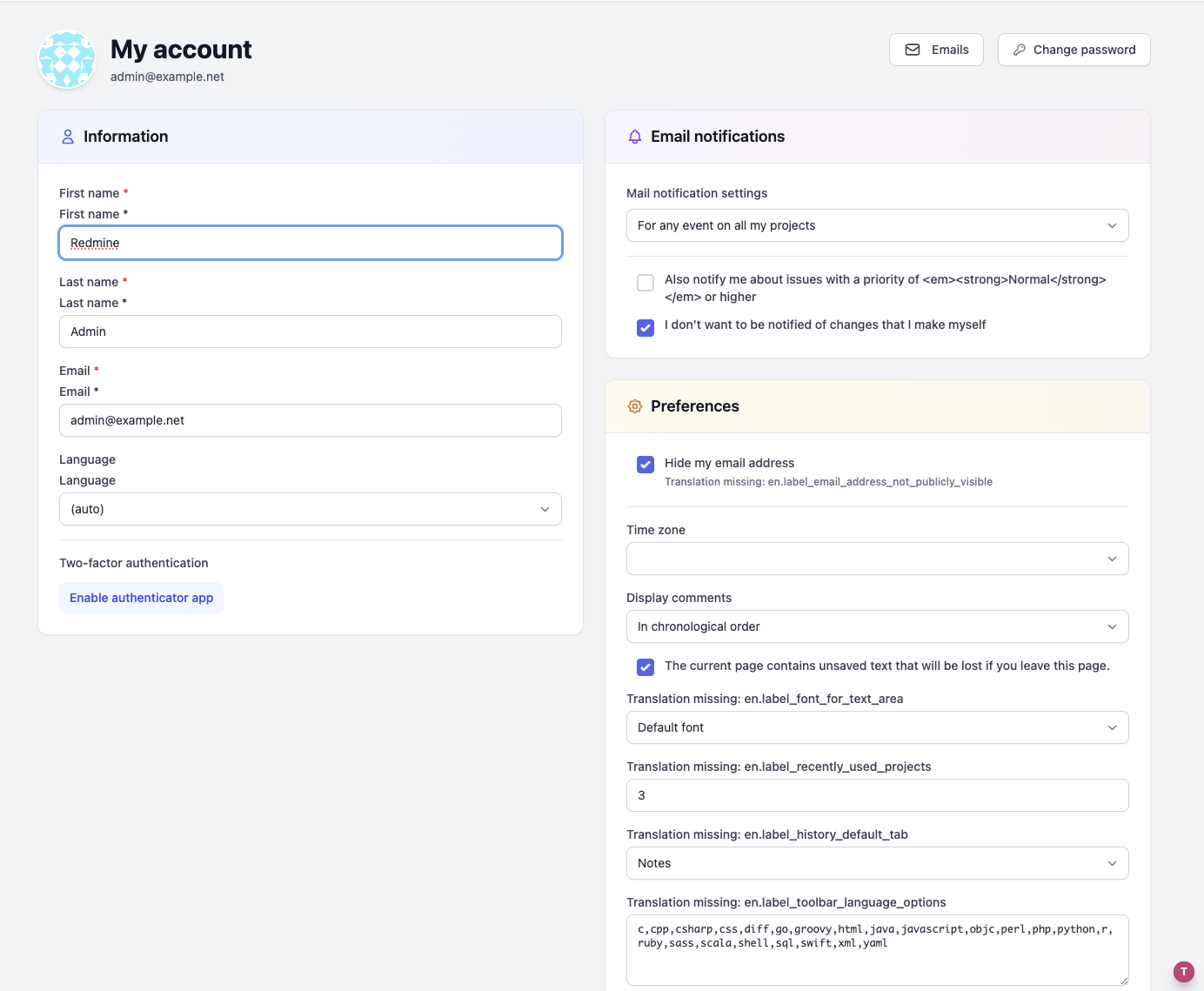
Task: Click the person icon beside Information
Action: pos(68,137)
